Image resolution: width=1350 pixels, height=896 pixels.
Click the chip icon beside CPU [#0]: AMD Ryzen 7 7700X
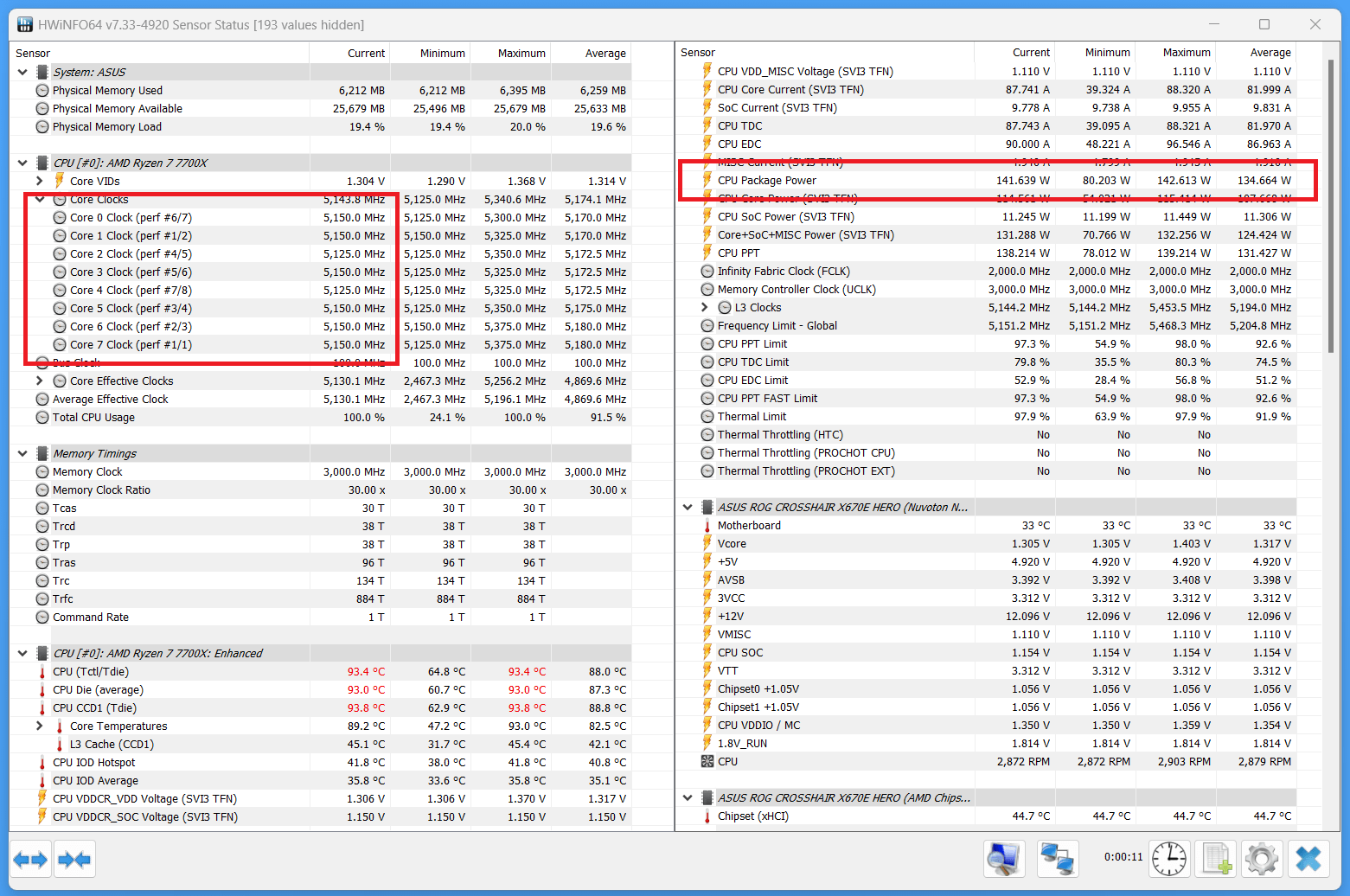[42, 163]
